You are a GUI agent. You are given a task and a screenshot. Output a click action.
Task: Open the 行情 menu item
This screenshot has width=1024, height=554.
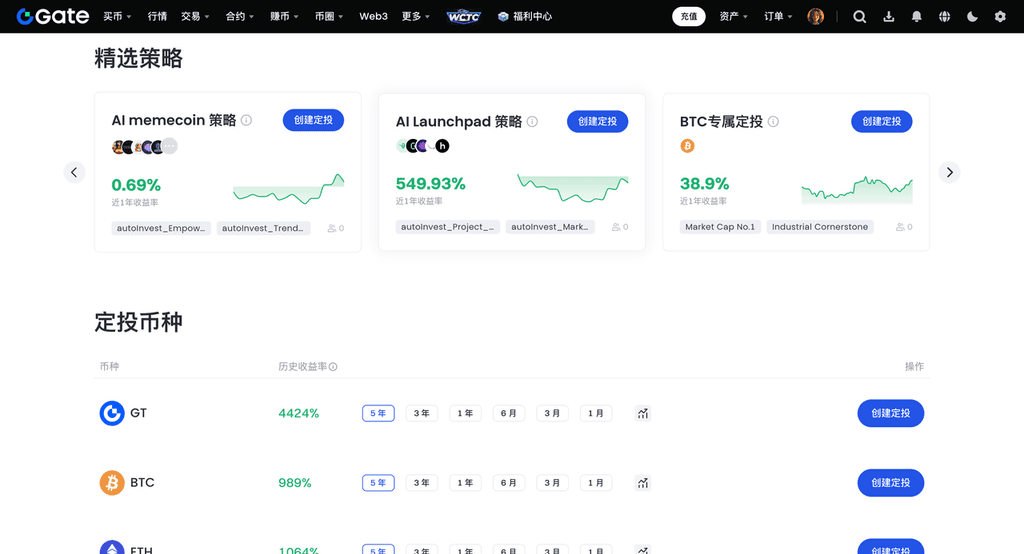tap(157, 17)
